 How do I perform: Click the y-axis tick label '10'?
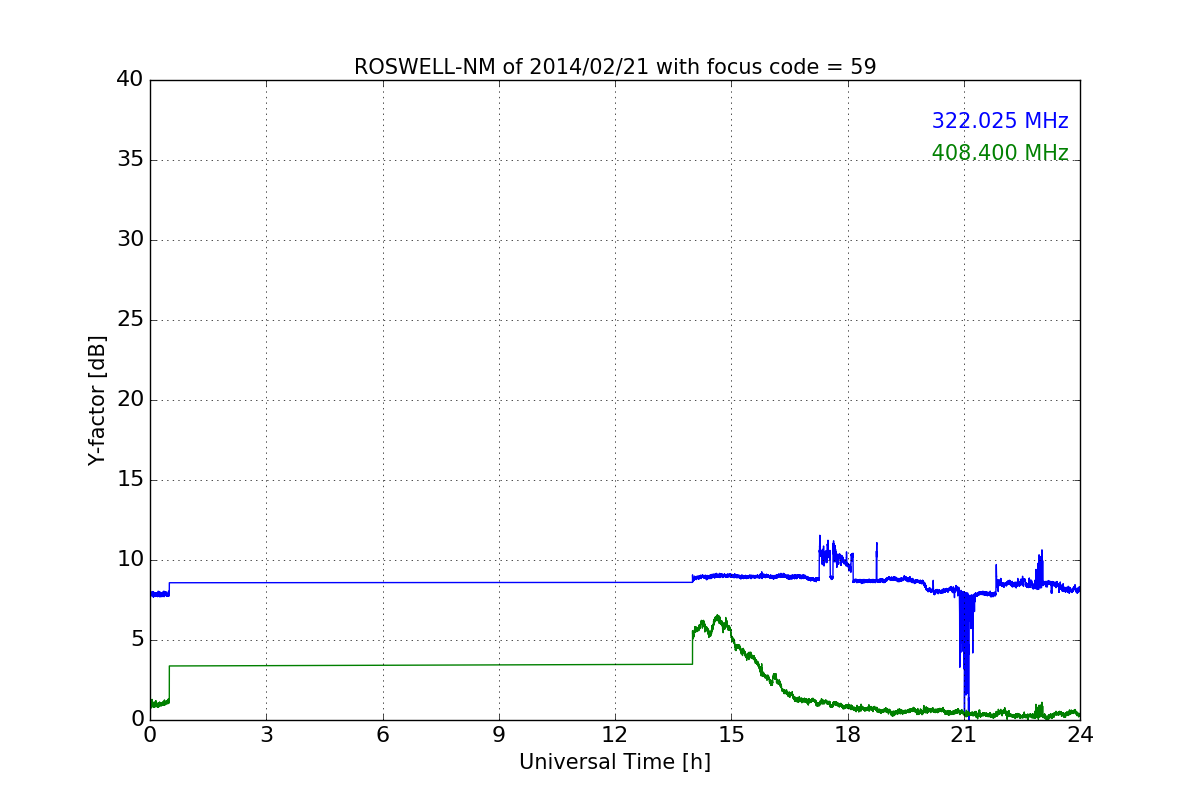click(x=131, y=560)
